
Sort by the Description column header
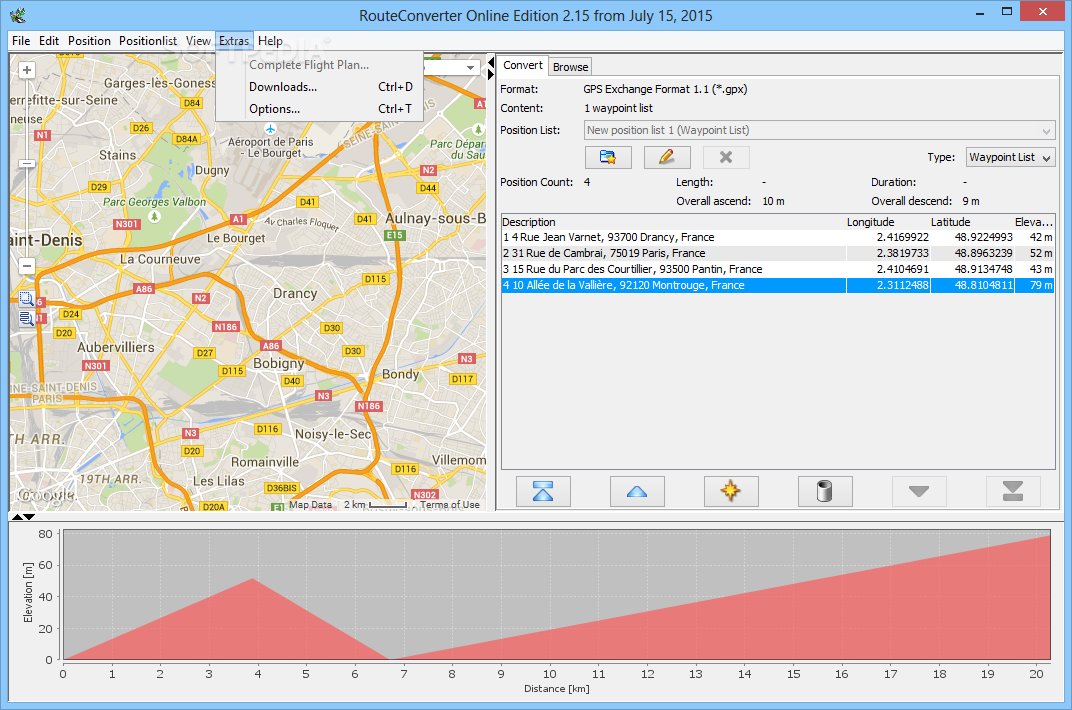pos(673,222)
